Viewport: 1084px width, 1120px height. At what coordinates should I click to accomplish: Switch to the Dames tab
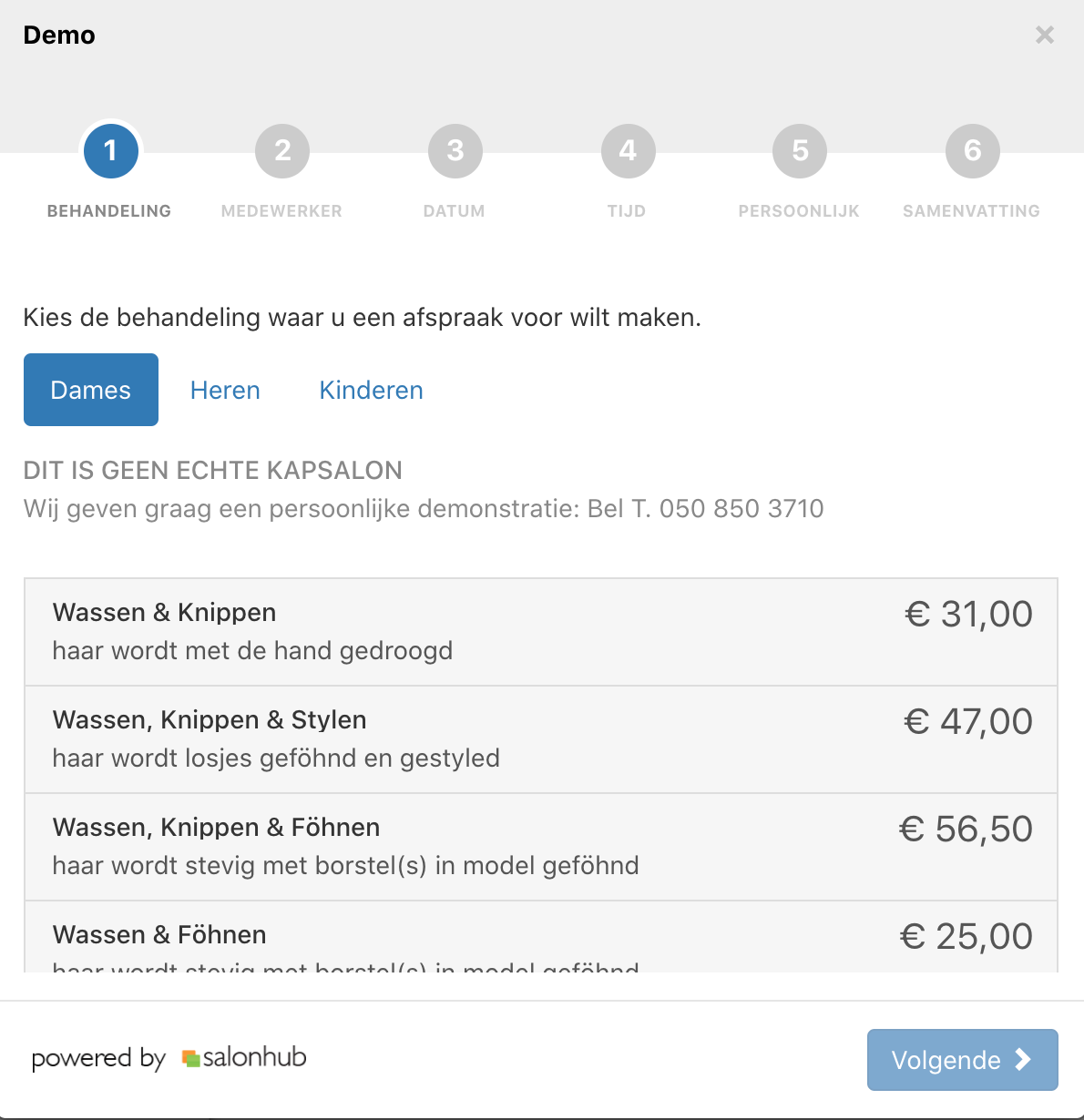click(x=91, y=390)
